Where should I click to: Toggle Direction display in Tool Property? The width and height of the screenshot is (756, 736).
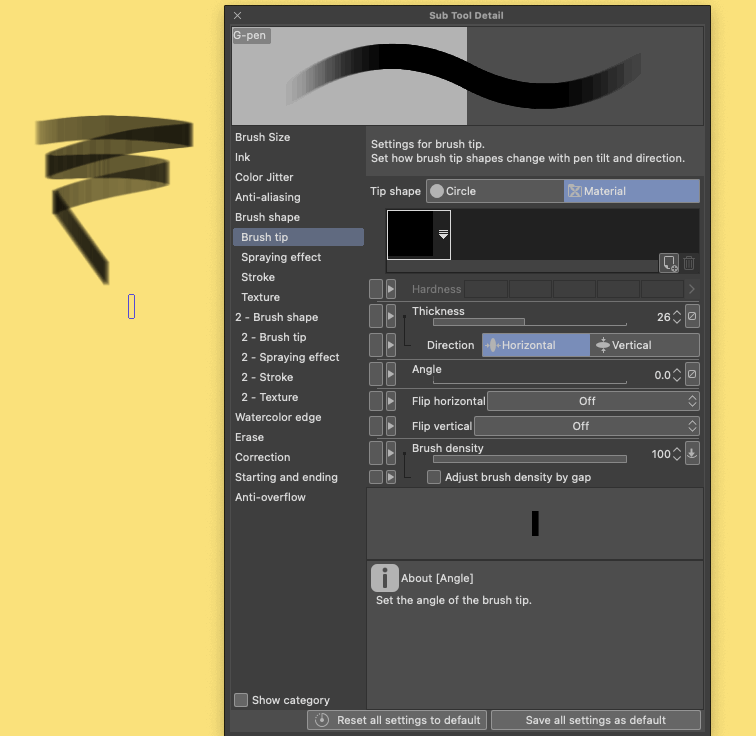(x=376, y=345)
